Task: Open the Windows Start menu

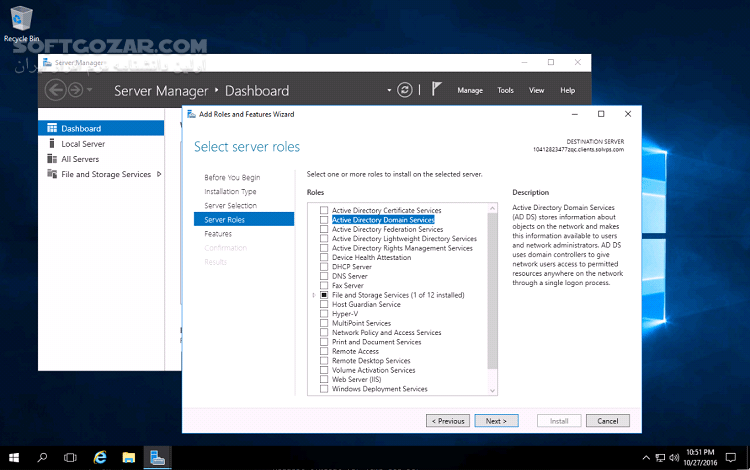Action: 14,458
